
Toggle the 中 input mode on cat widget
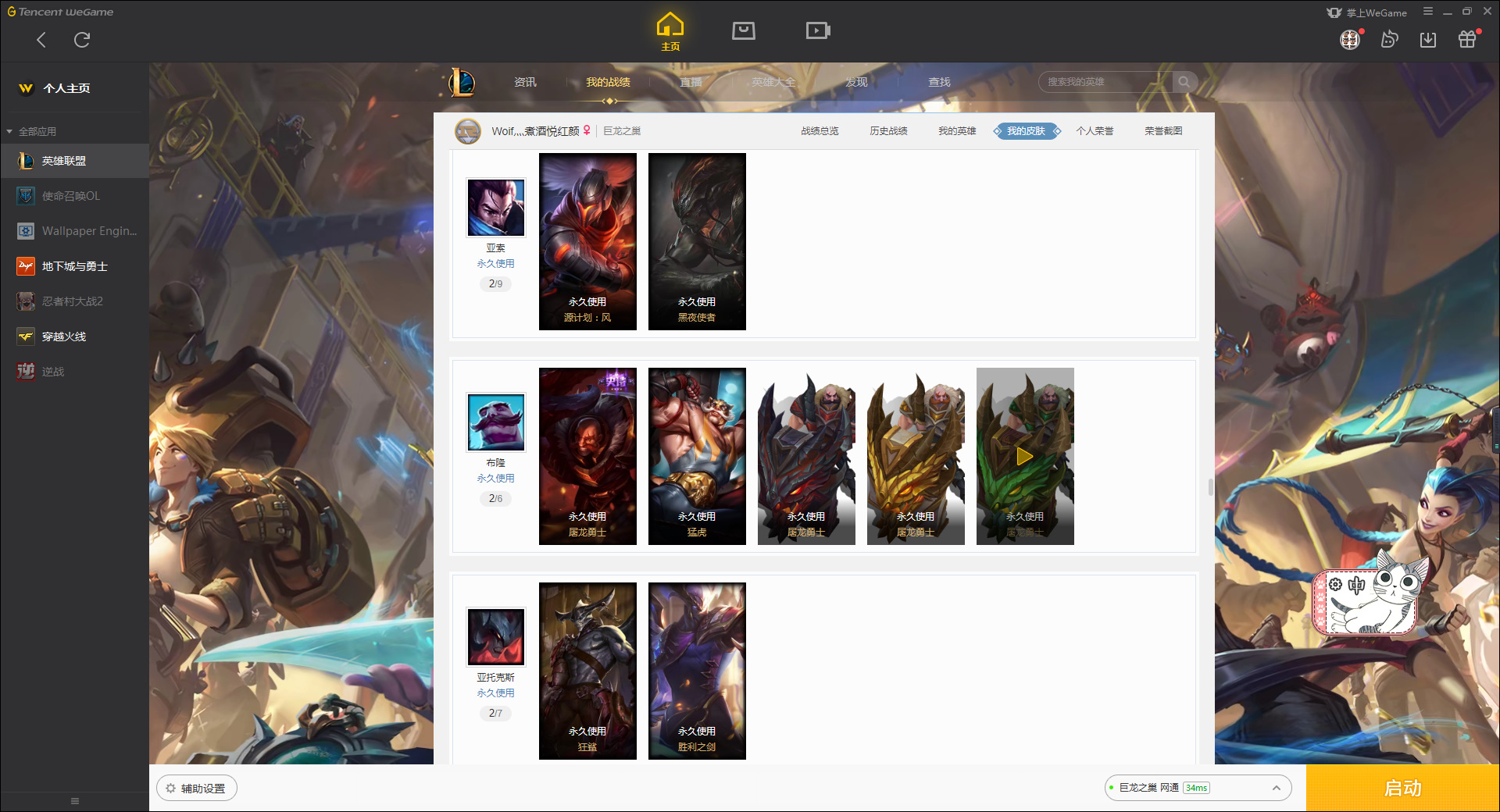tap(1356, 585)
